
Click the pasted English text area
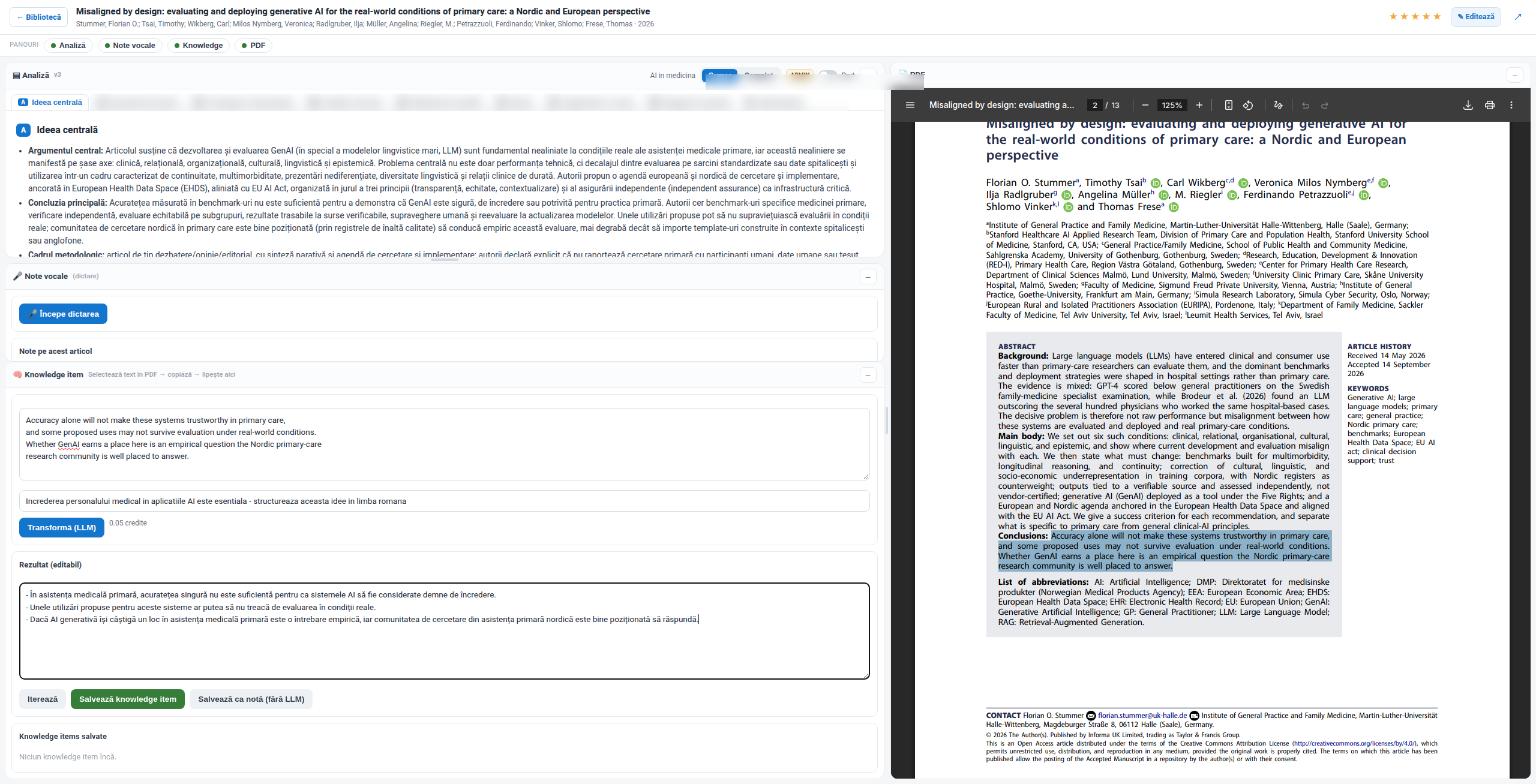pos(445,444)
